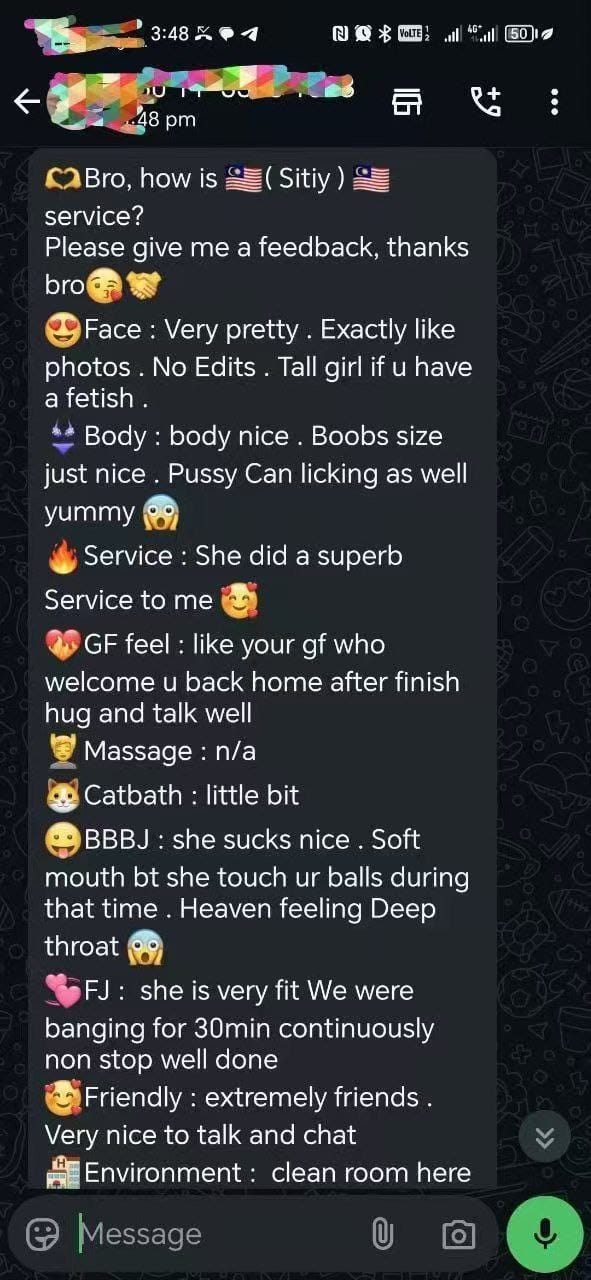Open the business catalog storefront icon

click(406, 101)
